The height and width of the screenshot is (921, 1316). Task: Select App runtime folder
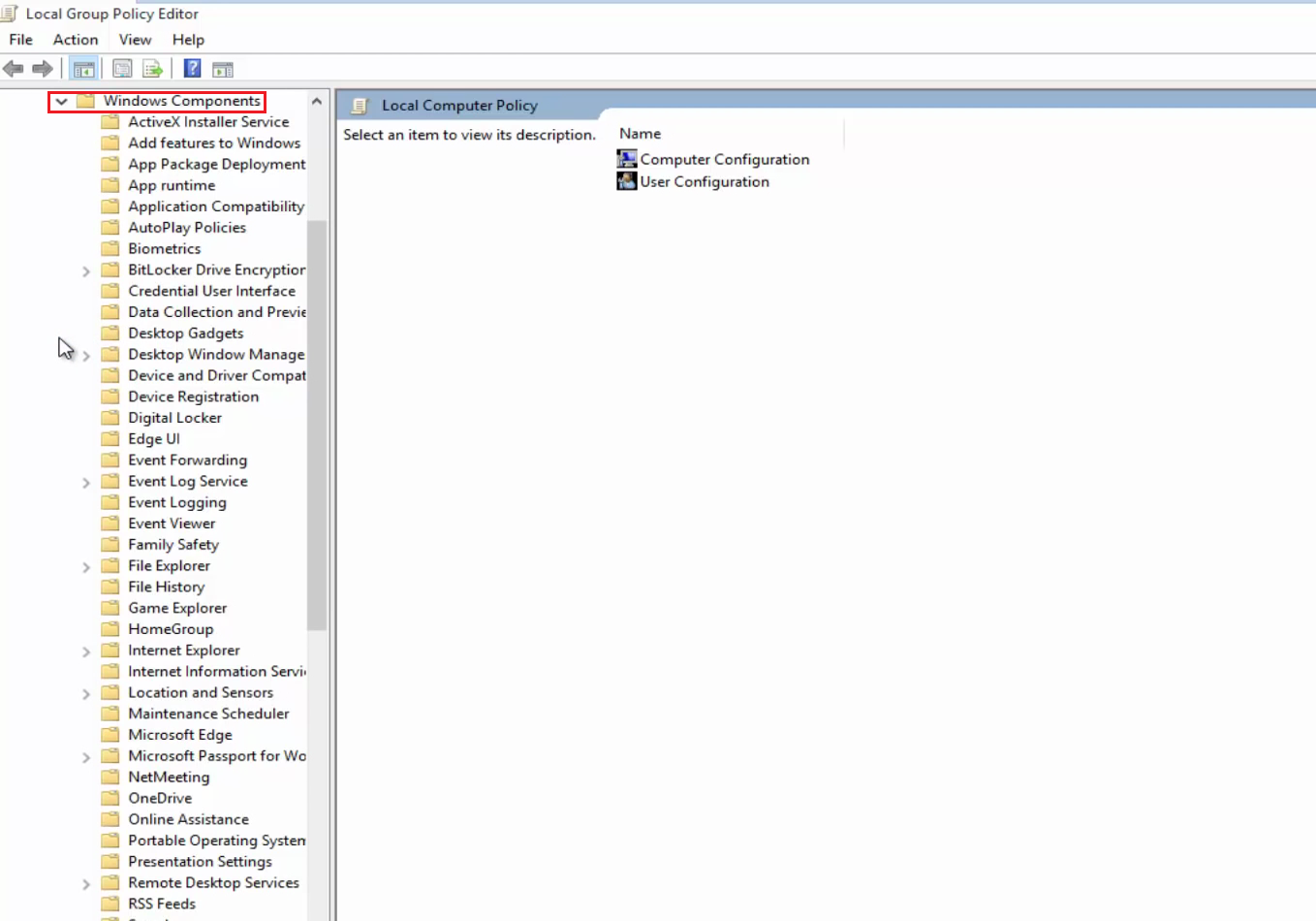172,185
